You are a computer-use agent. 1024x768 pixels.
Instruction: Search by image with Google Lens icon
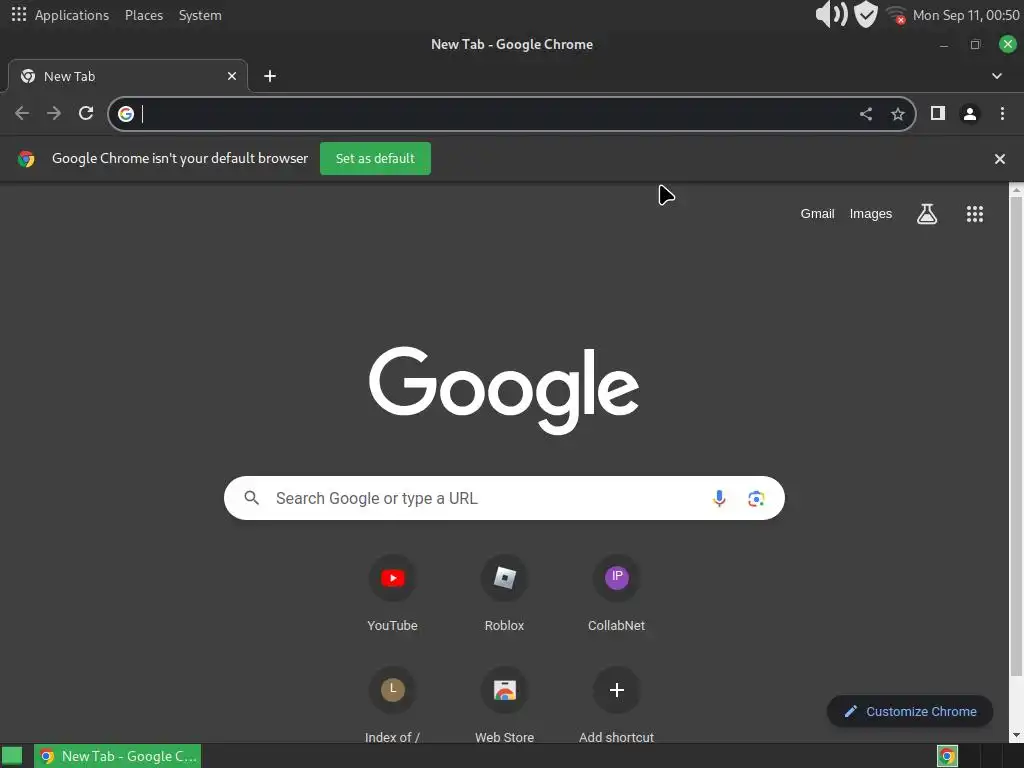coord(756,499)
